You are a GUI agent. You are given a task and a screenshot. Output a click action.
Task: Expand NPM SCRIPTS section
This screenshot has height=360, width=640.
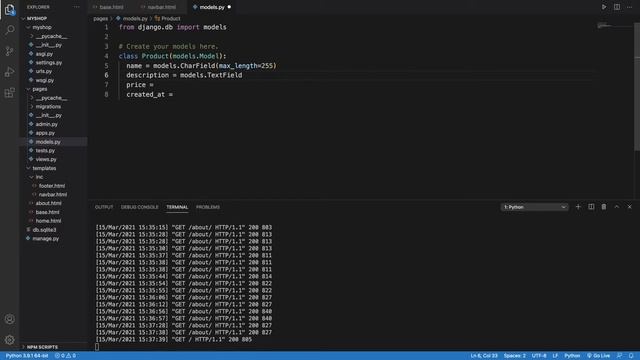pos(42,347)
